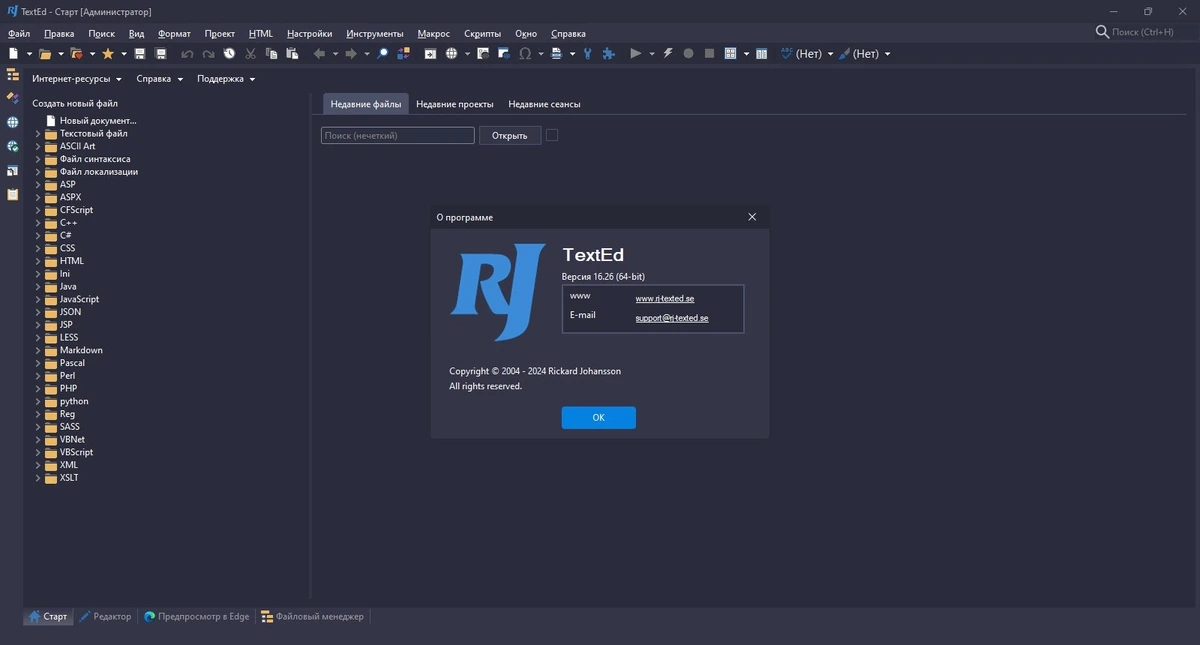Click the open folder toolbar icon
This screenshot has width=1200, height=645.
tap(45, 53)
